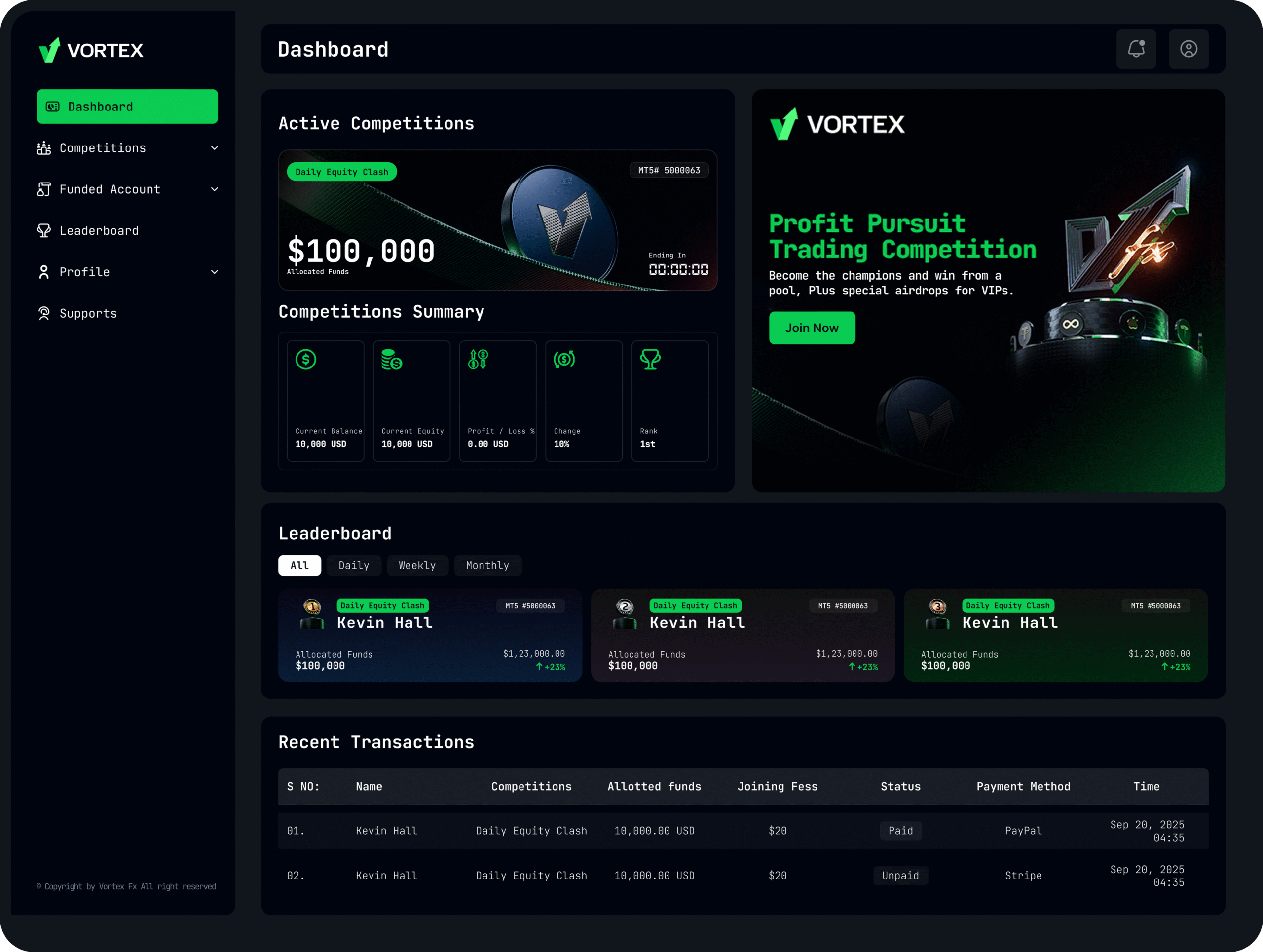
Task: Expand the Competitions sidebar menu
Action: coord(103,148)
